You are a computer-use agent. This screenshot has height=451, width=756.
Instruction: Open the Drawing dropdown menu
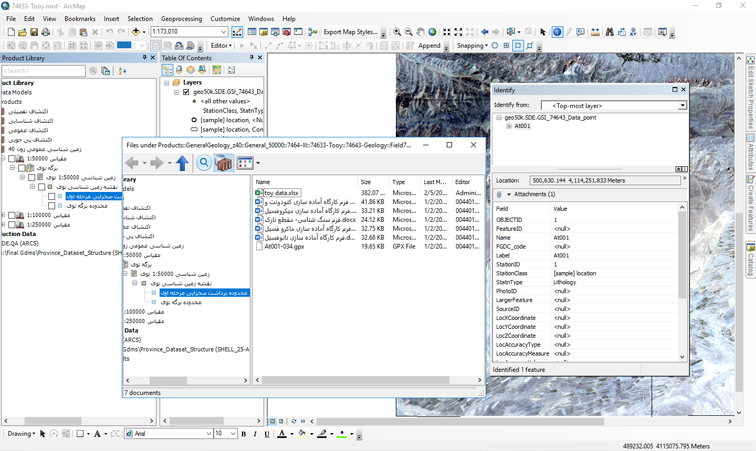pyautogui.click(x=21, y=434)
